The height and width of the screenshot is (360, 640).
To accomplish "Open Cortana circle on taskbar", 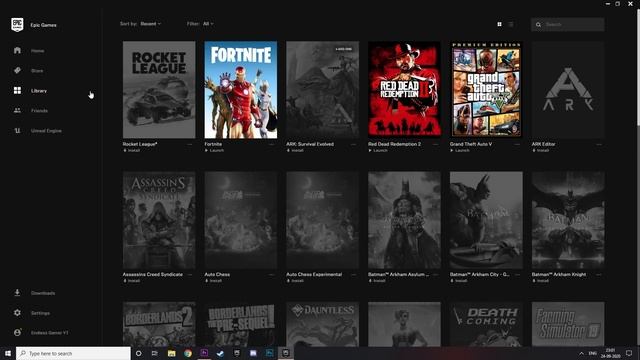I will pyautogui.click(x=139, y=353).
